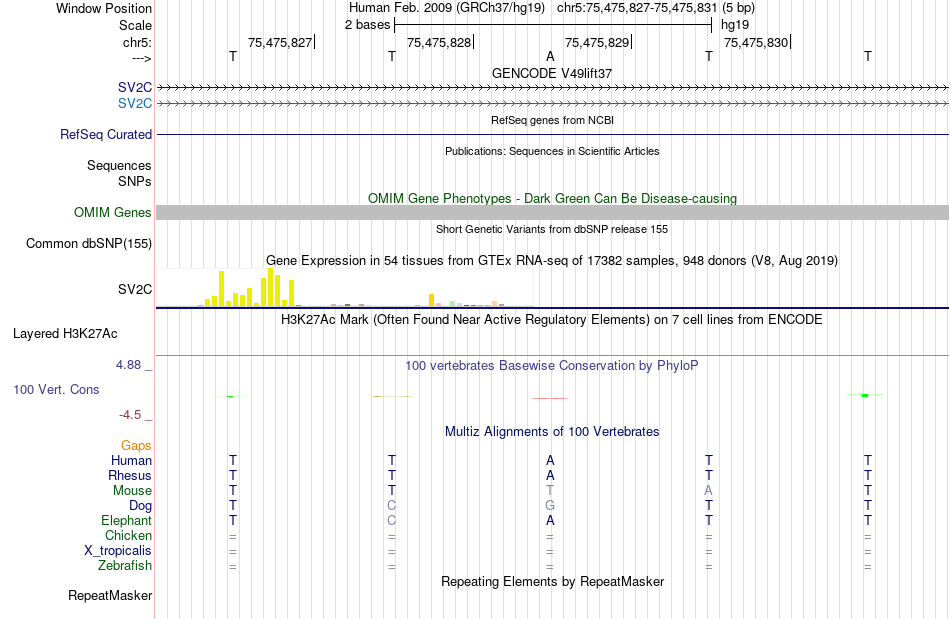Click Repeating Elements by RepeatMasker title
This screenshot has height=619, width=950.
(x=552, y=582)
